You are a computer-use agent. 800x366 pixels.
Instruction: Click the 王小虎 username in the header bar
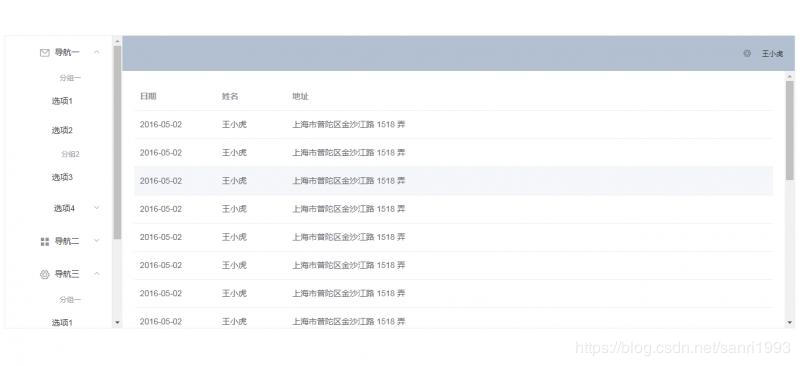772,54
